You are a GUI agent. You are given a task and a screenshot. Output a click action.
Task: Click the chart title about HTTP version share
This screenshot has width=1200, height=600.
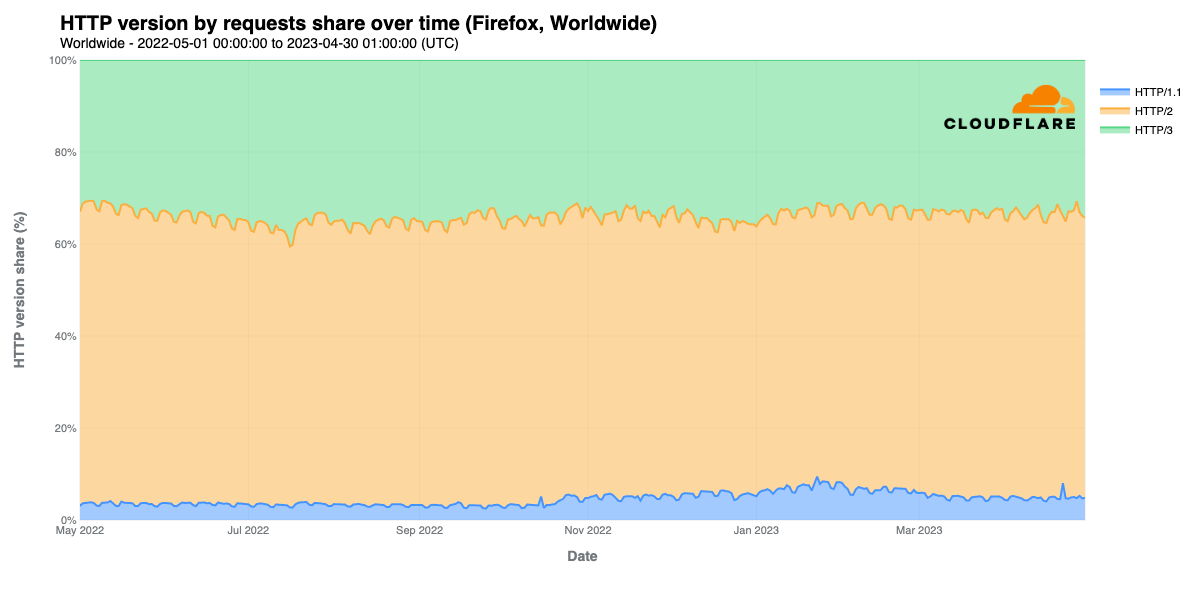(358, 23)
